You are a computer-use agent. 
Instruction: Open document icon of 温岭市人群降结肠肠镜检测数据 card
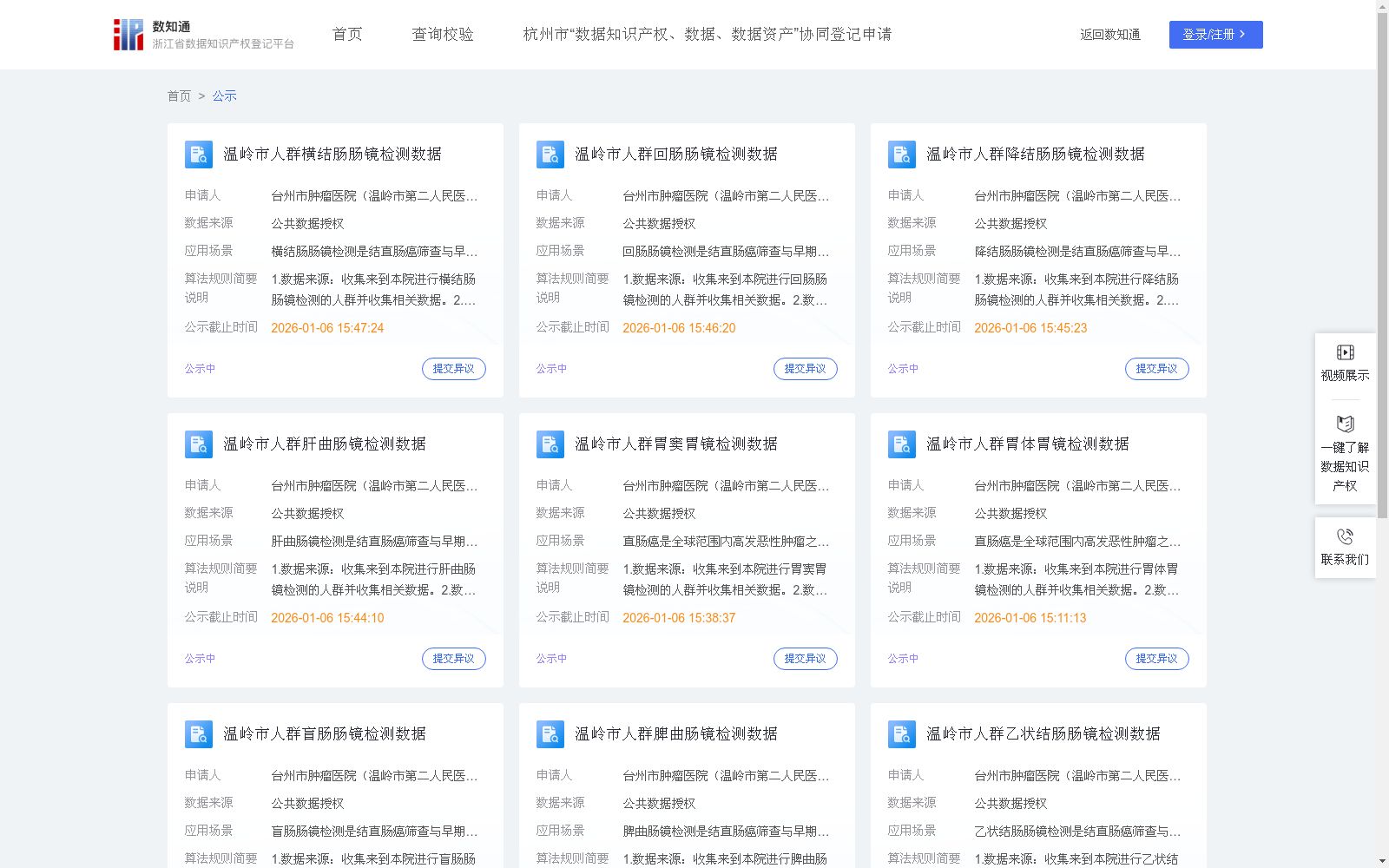[902, 155]
